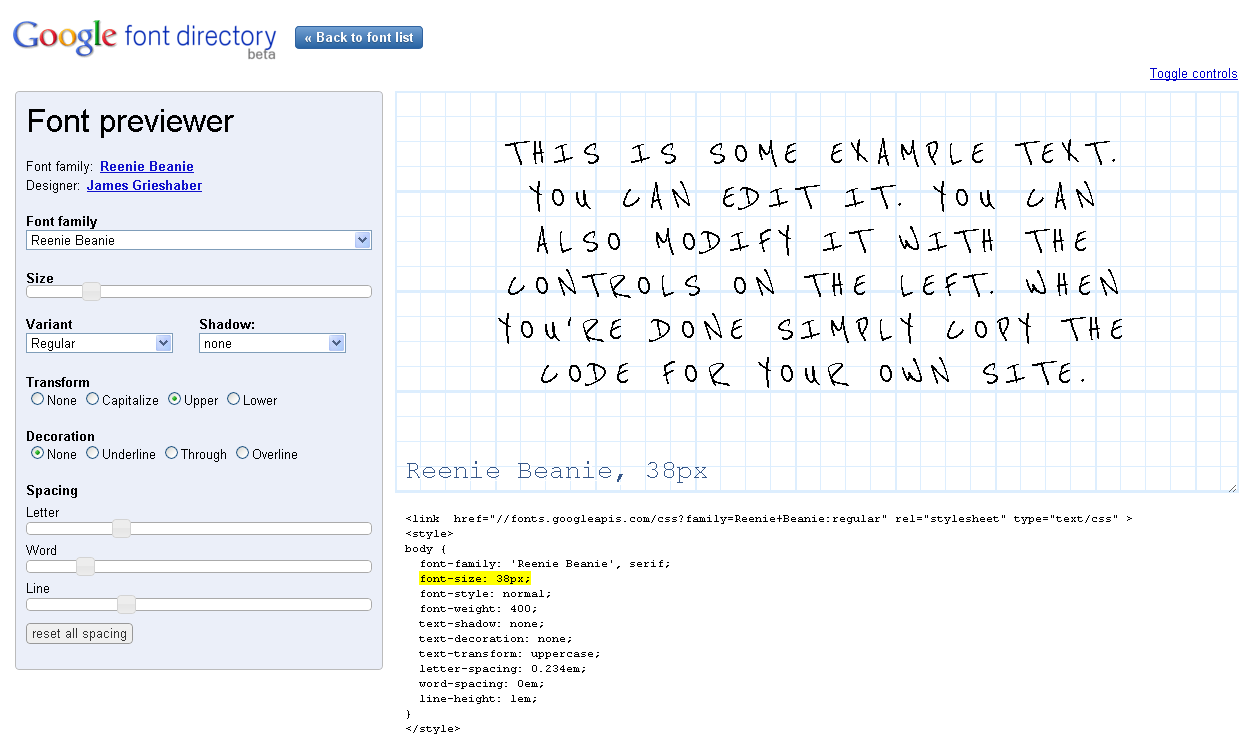The width and height of the screenshot is (1254, 745).
Task: Select the Capitalize transform option
Action: tap(93, 400)
